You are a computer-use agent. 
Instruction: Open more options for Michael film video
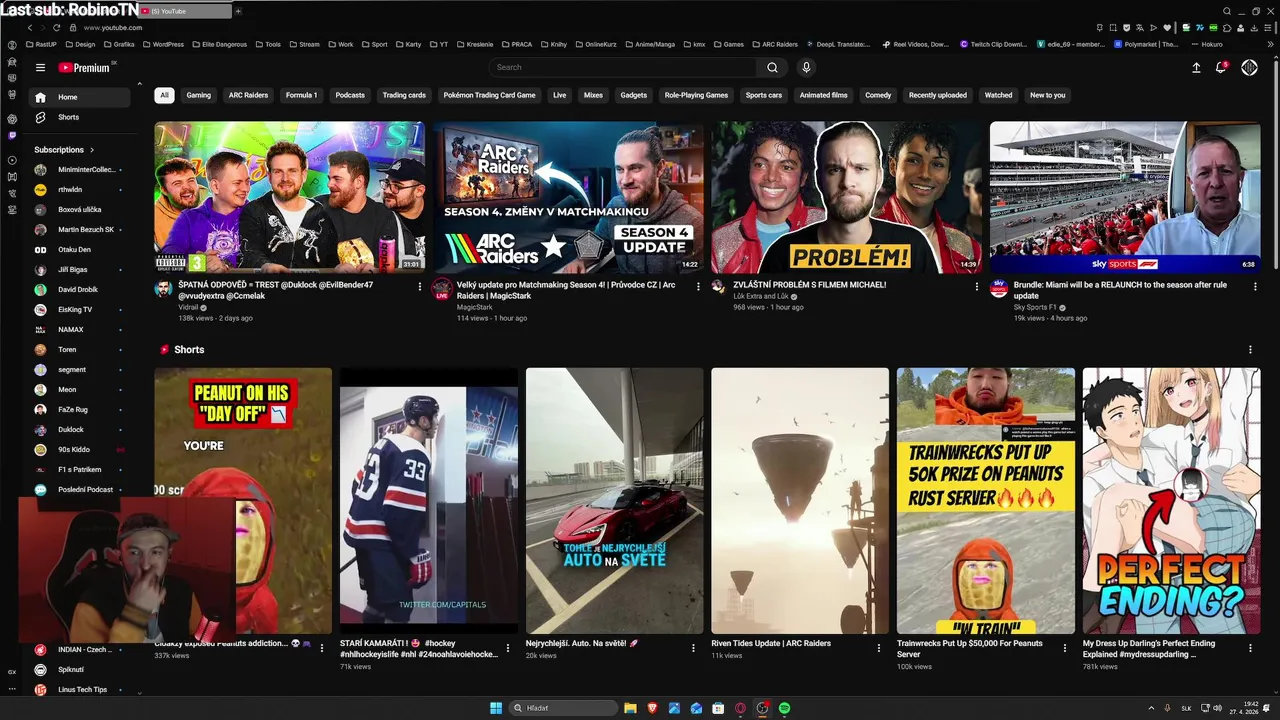[x=977, y=286]
